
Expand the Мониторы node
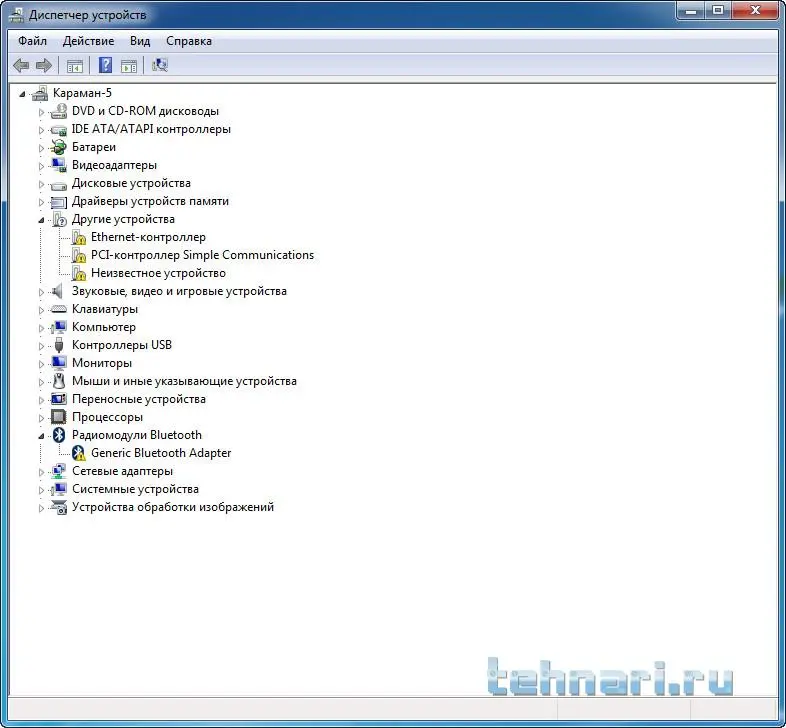tap(42, 364)
